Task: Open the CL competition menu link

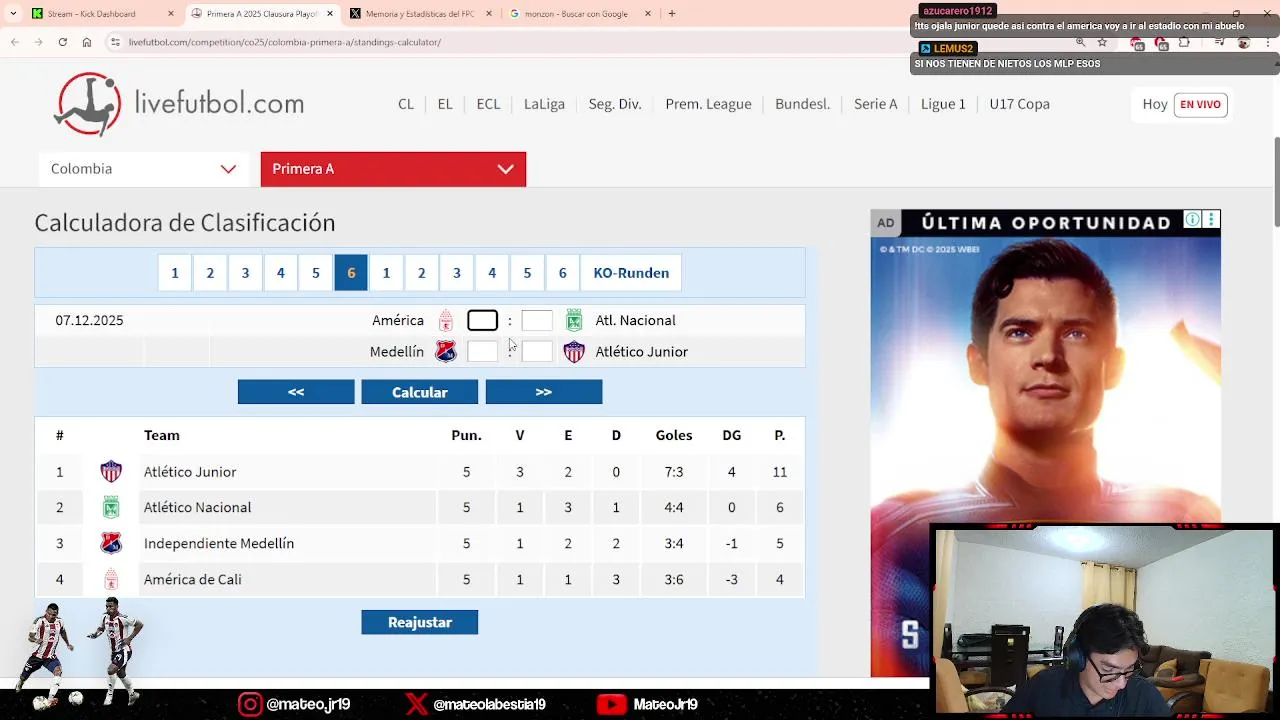Action: (x=406, y=104)
